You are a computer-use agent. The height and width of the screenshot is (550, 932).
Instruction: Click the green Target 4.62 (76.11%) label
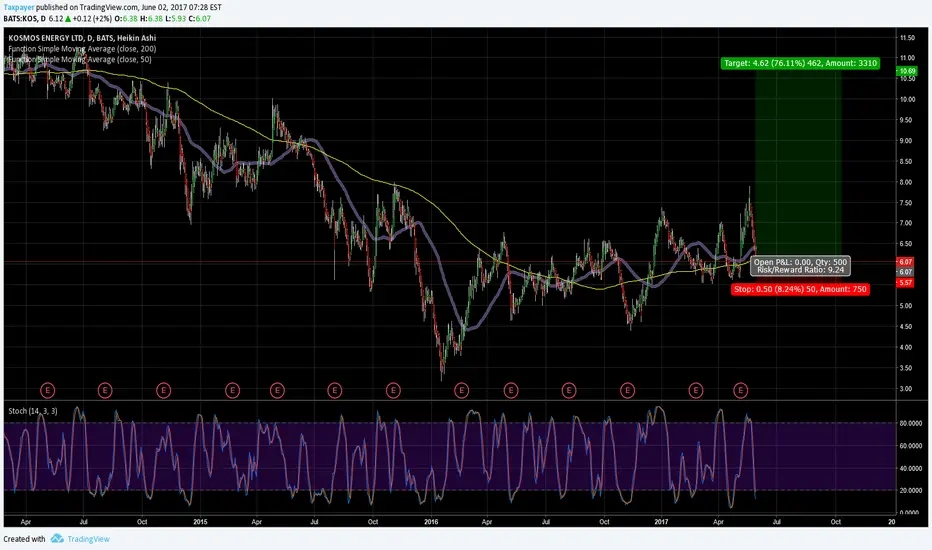pos(800,63)
